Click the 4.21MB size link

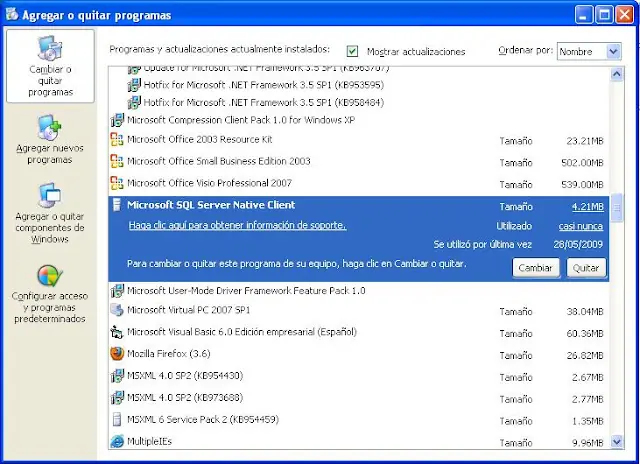coord(588,206)
